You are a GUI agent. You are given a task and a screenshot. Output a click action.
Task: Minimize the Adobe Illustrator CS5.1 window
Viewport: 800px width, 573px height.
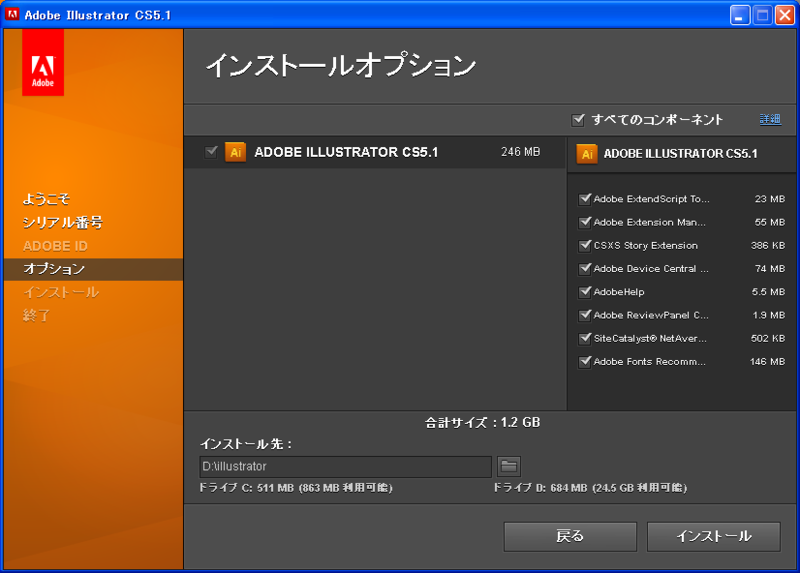tap(739, 15)
